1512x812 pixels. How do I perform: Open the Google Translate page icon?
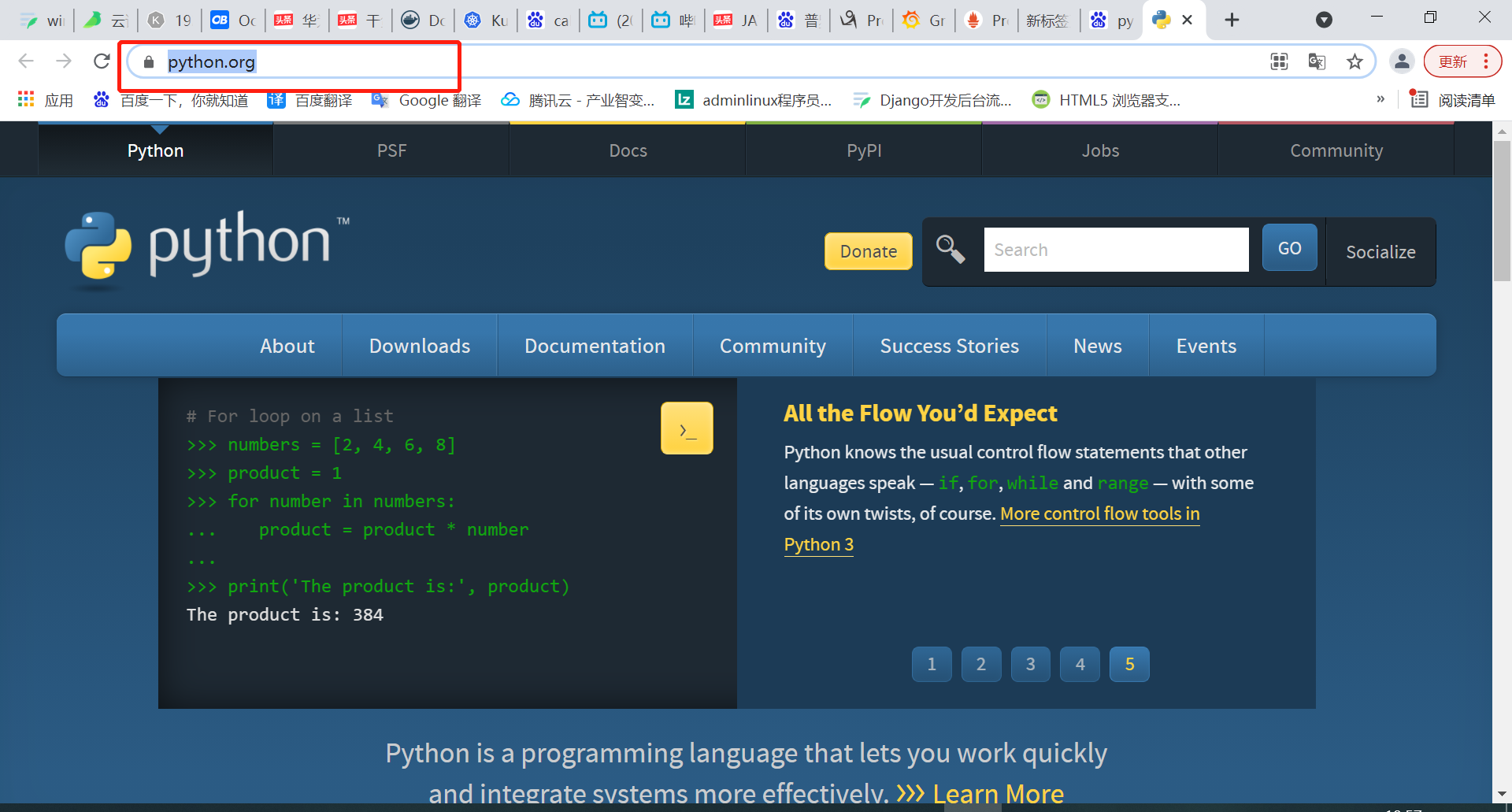(1317, 61)
